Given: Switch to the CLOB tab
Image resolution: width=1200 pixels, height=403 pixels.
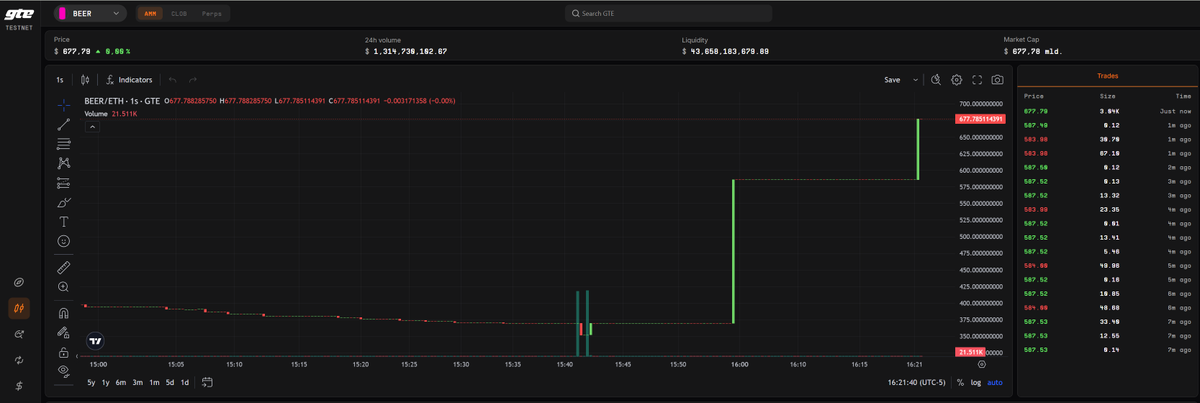Looking at the screenshot, I should (178, 14).
